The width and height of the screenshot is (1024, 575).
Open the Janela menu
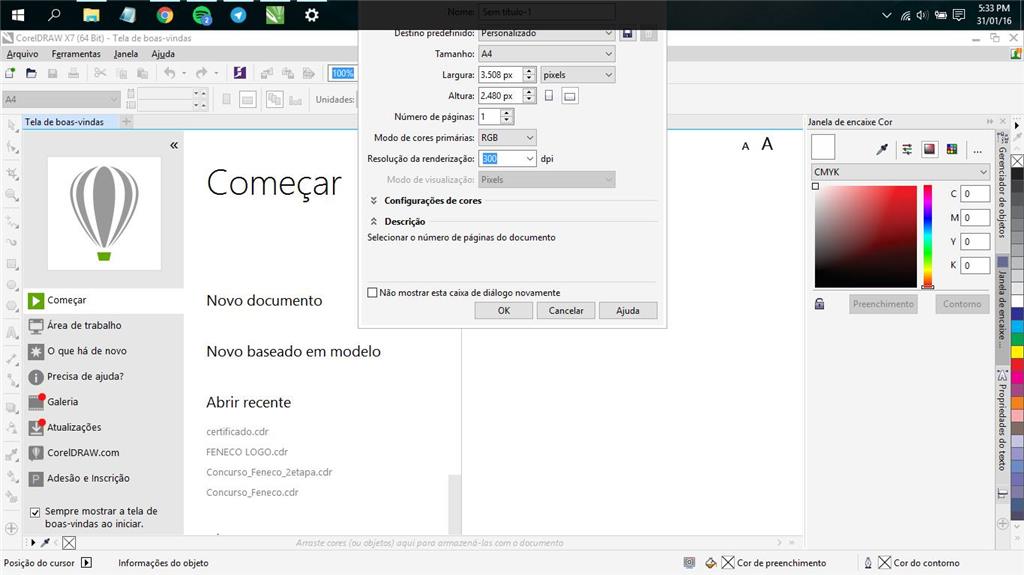click(125, 54)
